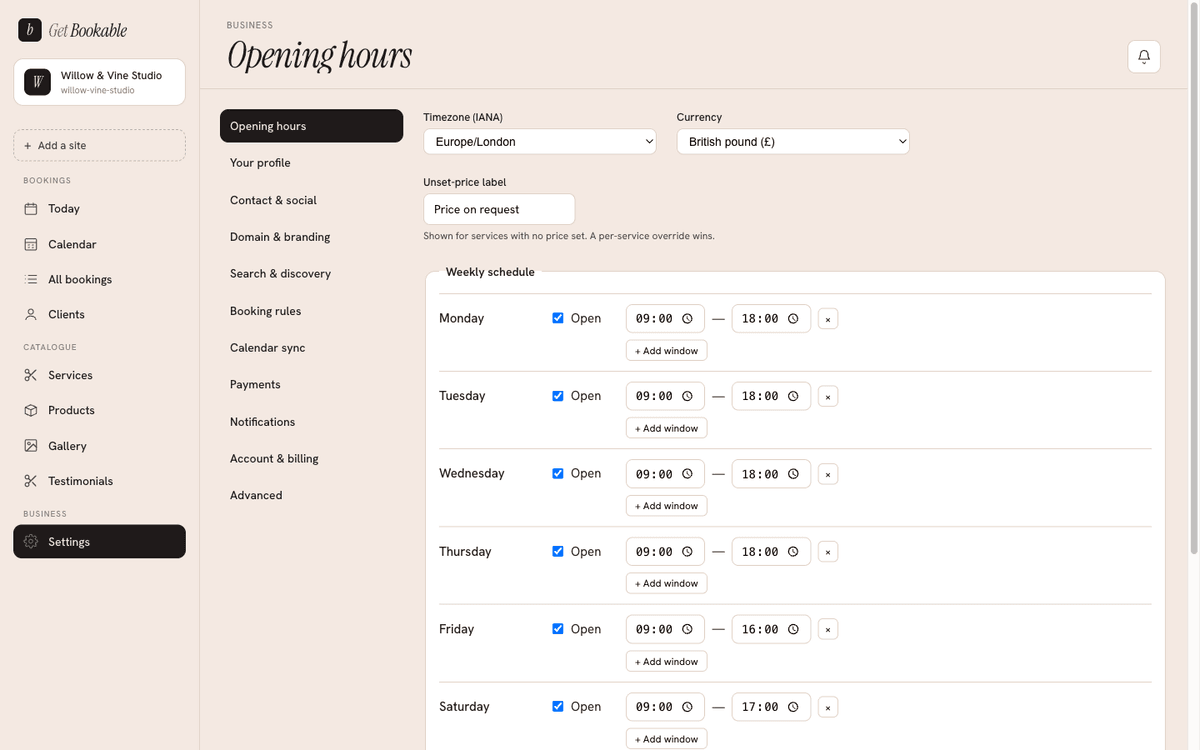Open Calendar sync settings
1200x750 pixels.
coord(311,348)
